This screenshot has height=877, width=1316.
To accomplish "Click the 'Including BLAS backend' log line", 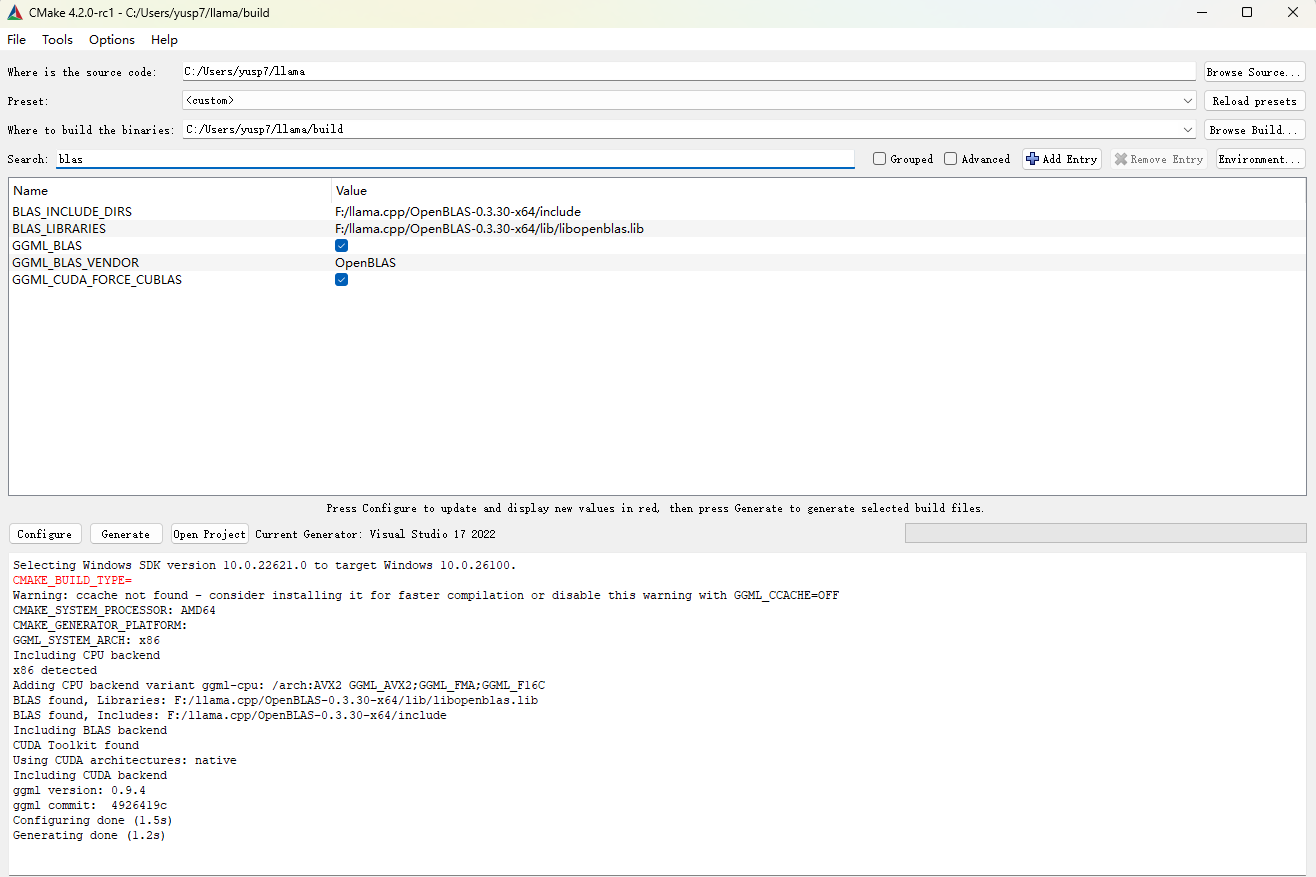I will click(x=90, y=730).
